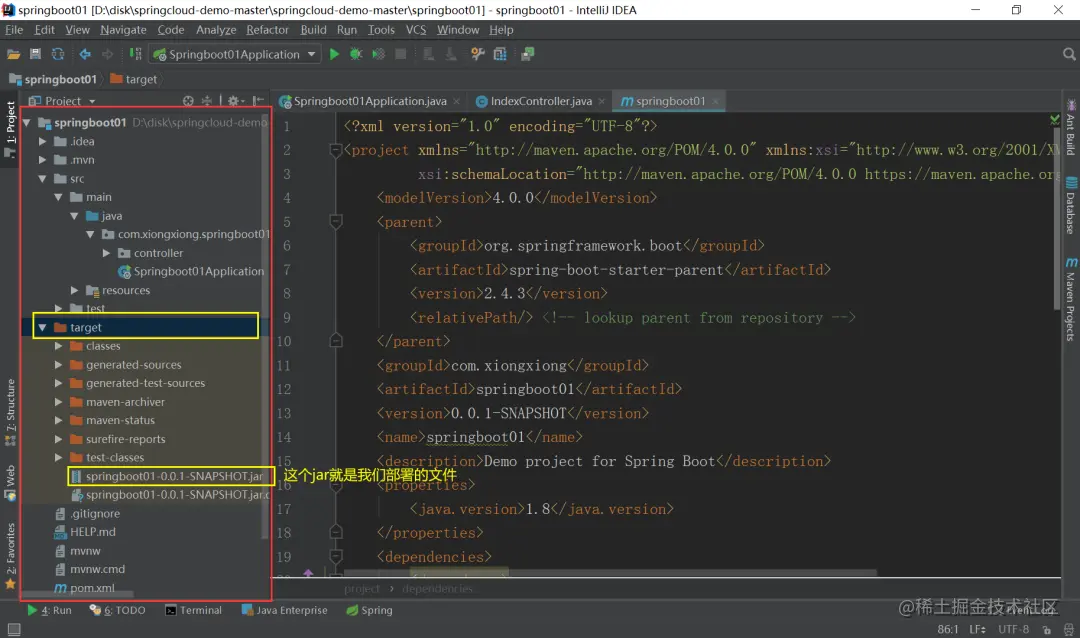Open the Database side panel
The image size is (1080, 638).
tap(1070, 206)
